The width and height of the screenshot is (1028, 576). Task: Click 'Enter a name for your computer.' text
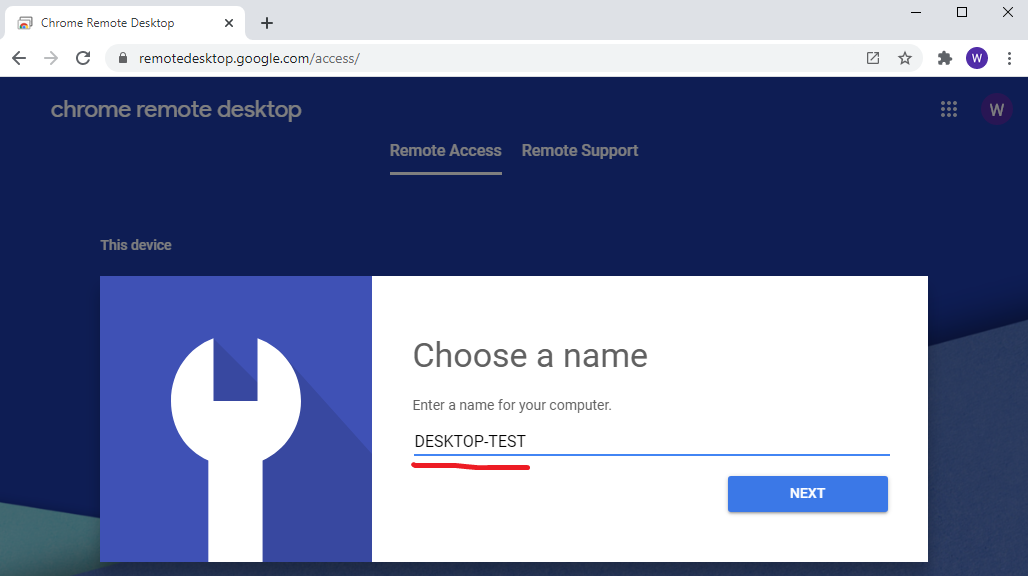(x=512, y=405)
